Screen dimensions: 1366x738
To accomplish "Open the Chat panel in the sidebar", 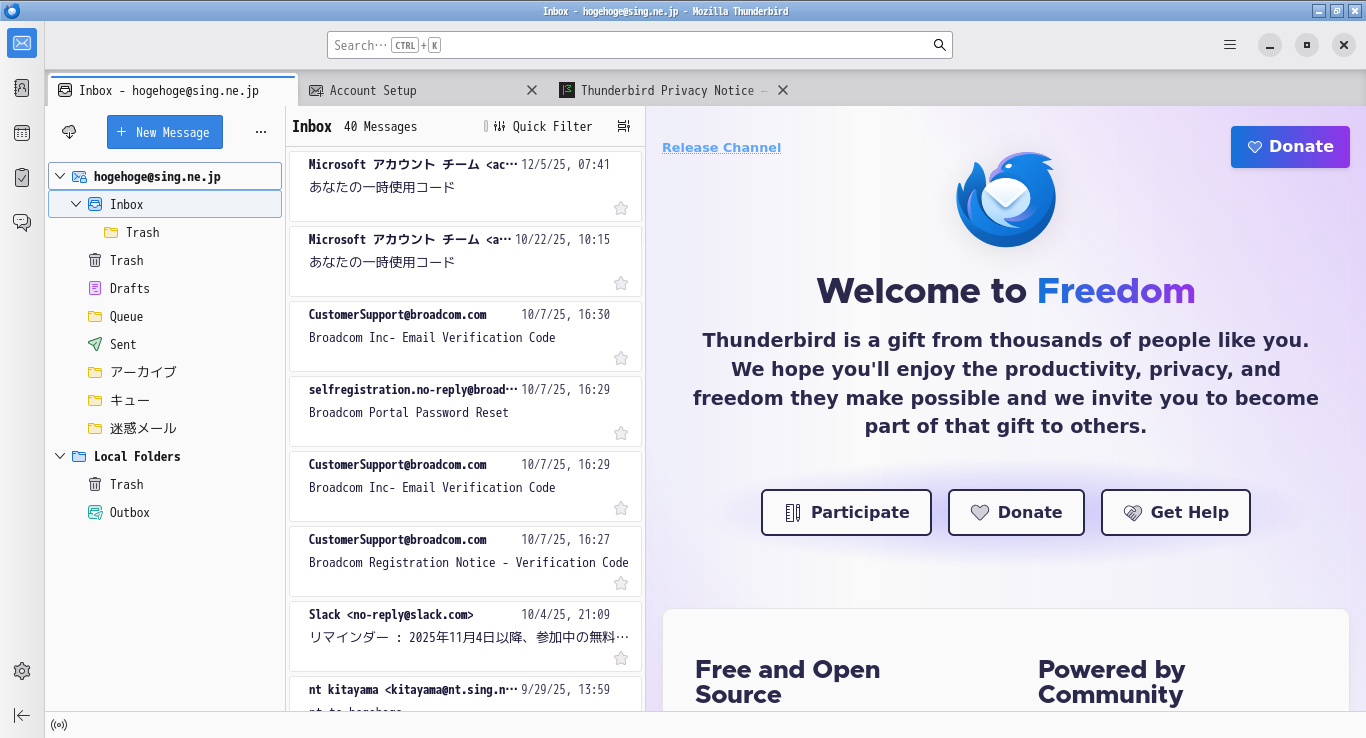I will [x=22, y=222].
